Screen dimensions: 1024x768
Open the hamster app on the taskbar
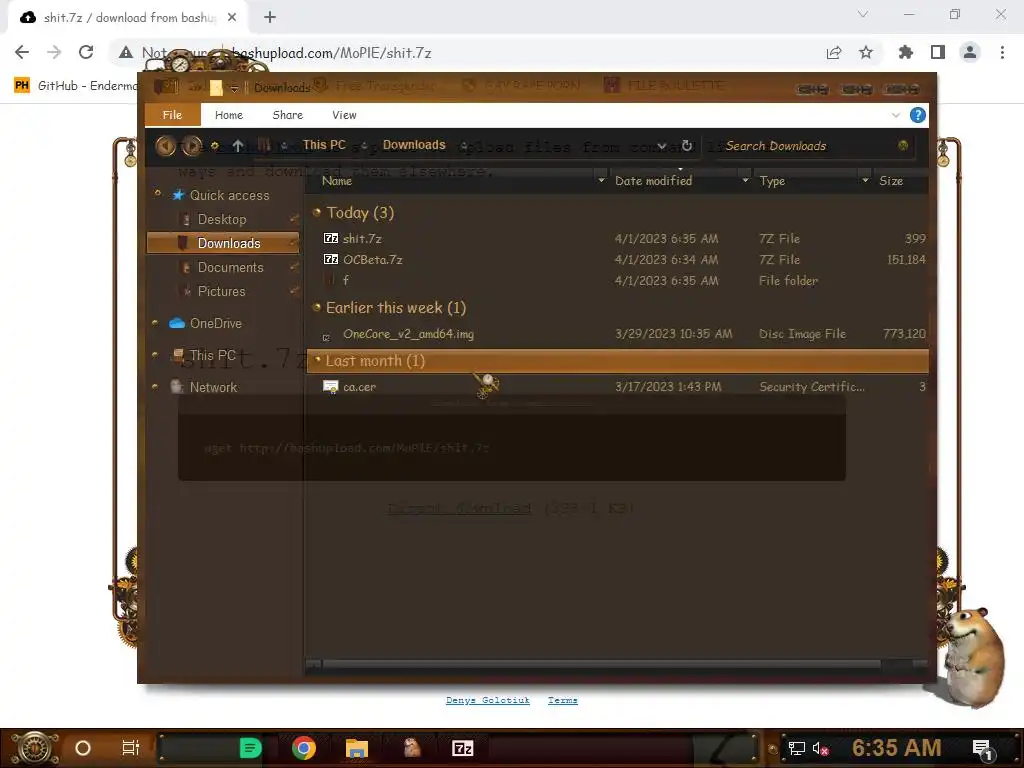(411, 748)
